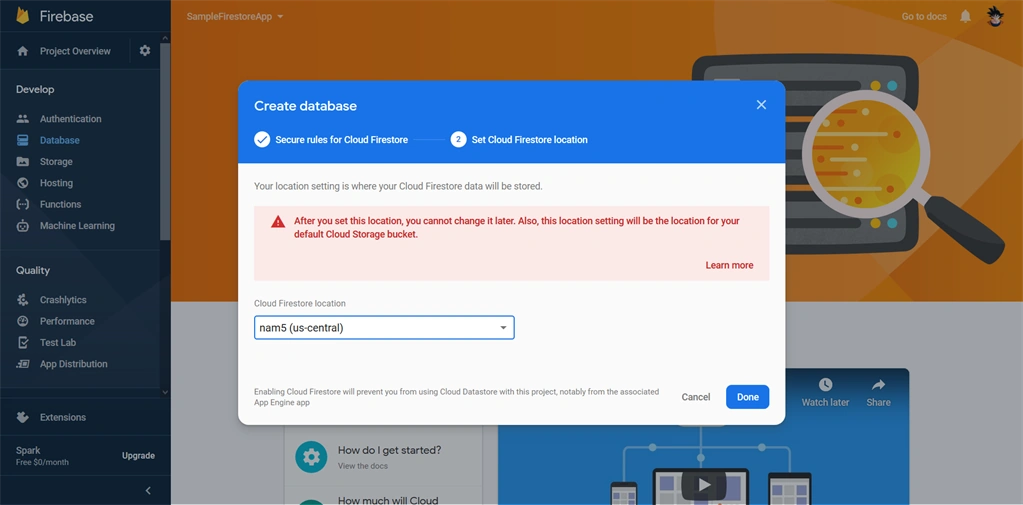
Task: Click the Storage image icon
Action: [23, 162]
